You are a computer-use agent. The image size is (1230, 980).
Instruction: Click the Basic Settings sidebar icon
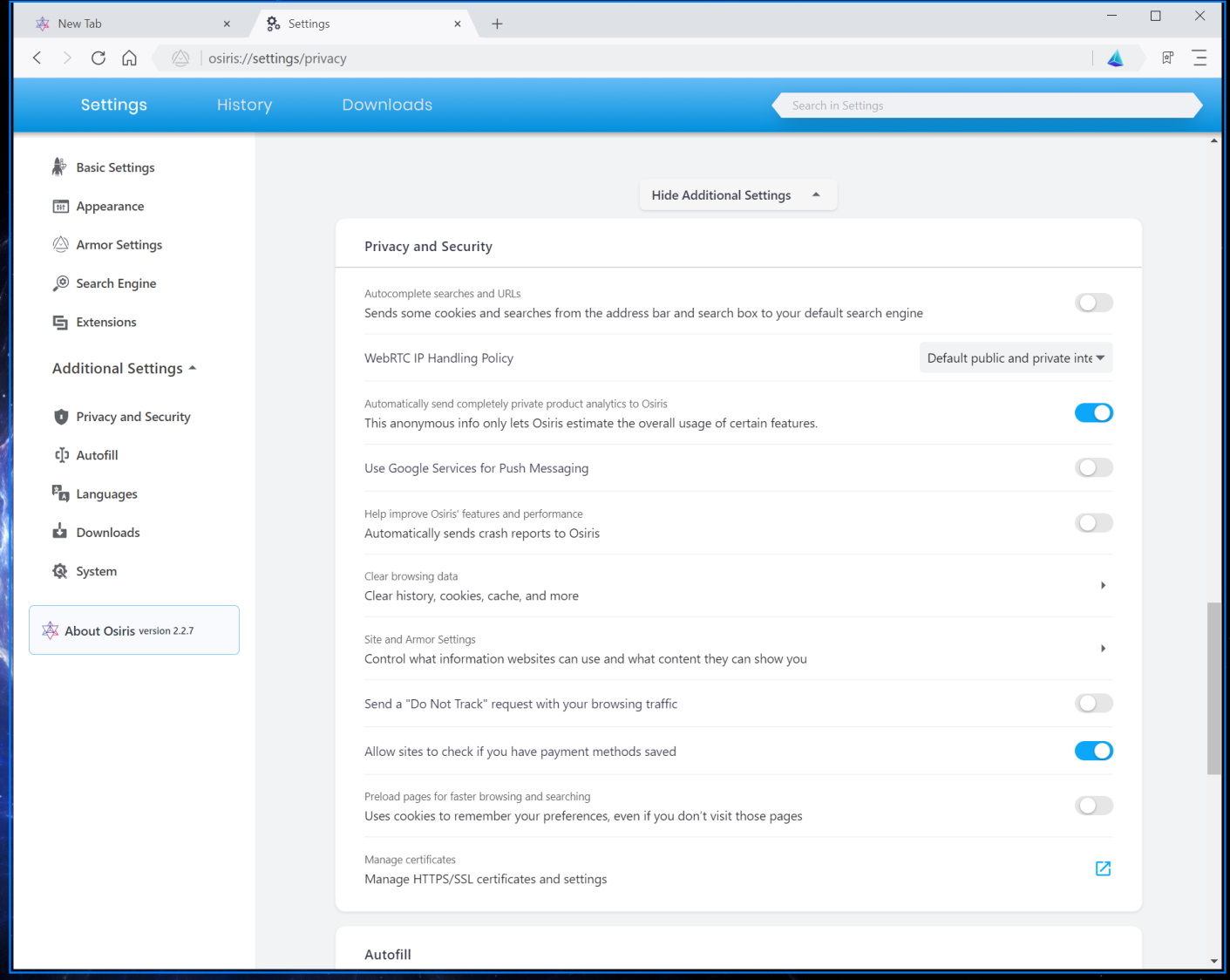click(x=59, y=167)
